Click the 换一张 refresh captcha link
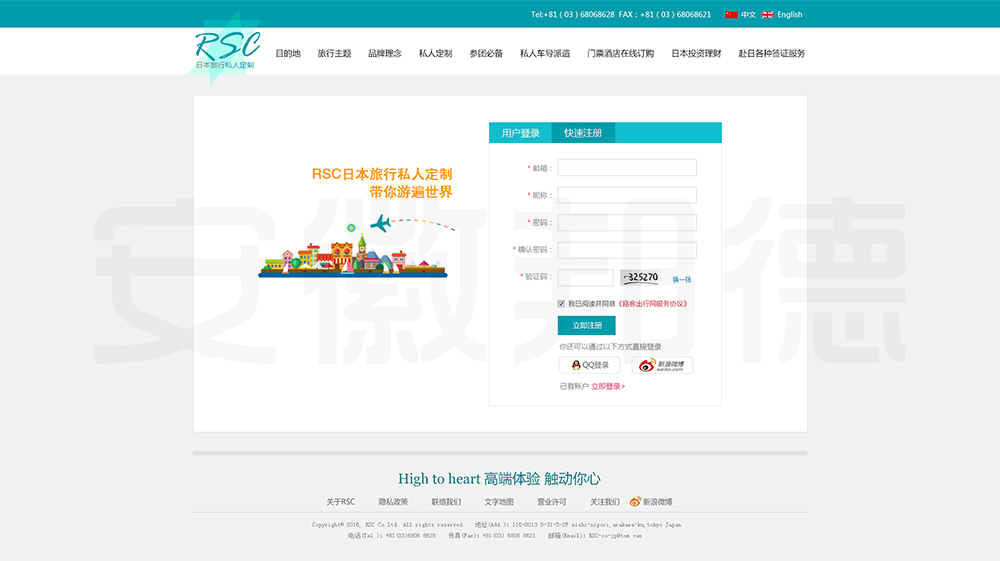This screenshot has height=561, width=1000. pyautogui.click(x=681, y=279)
